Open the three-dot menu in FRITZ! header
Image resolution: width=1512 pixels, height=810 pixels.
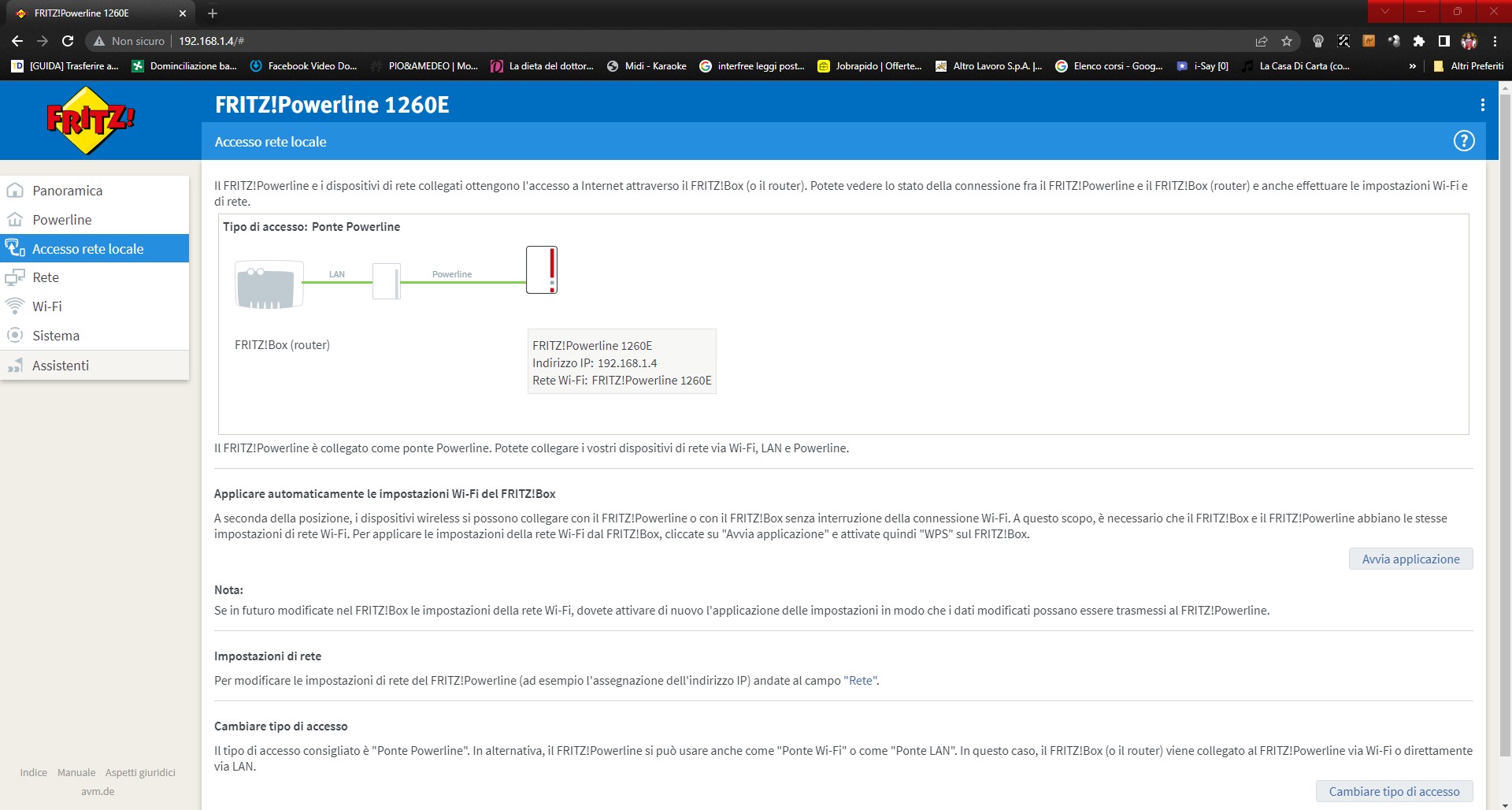click(x=1482, y=105)
